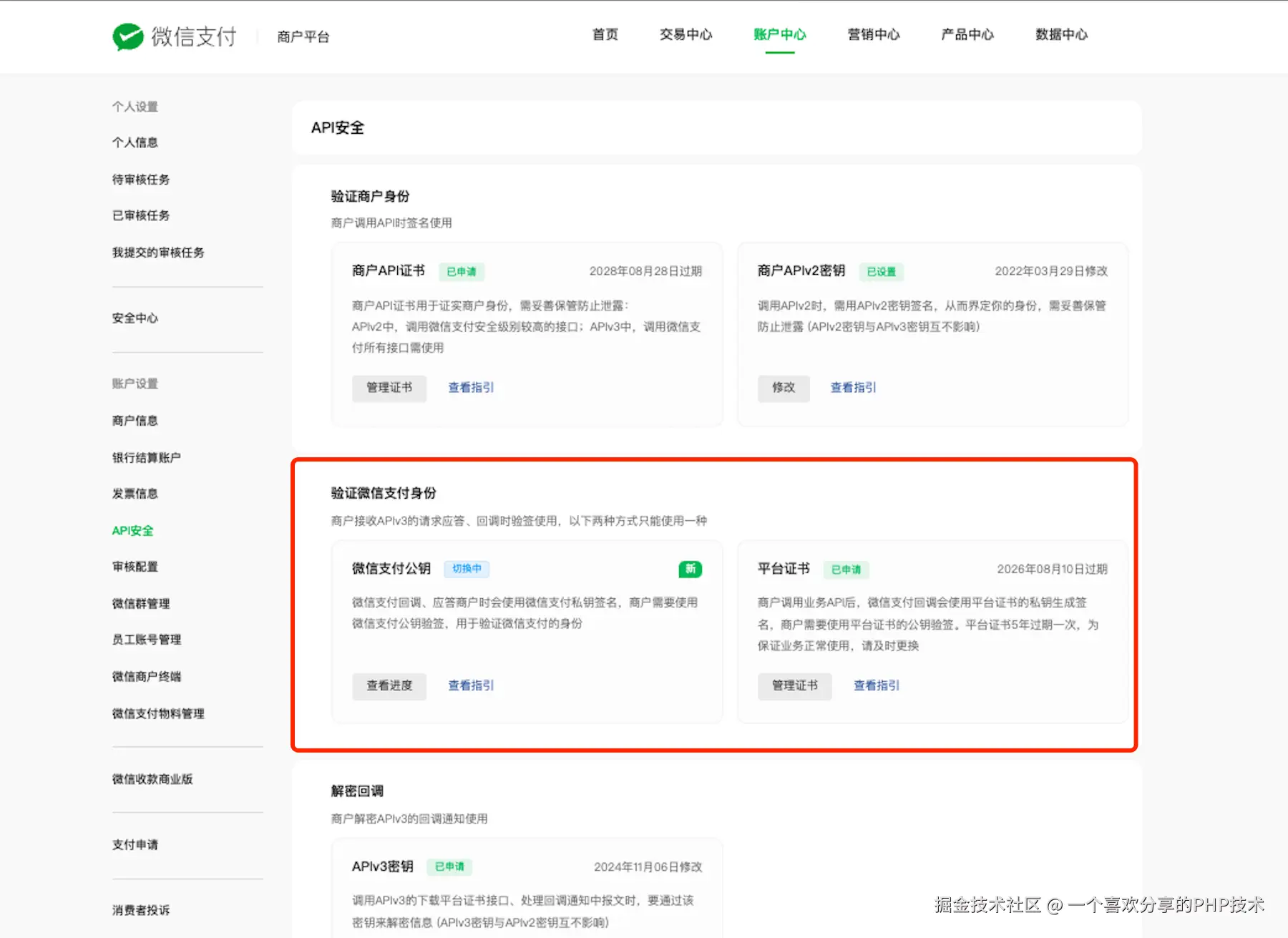Open 个人信息 in the sidebar
The height and width of the screenshot is (938, 1288).
pos(135,142)
